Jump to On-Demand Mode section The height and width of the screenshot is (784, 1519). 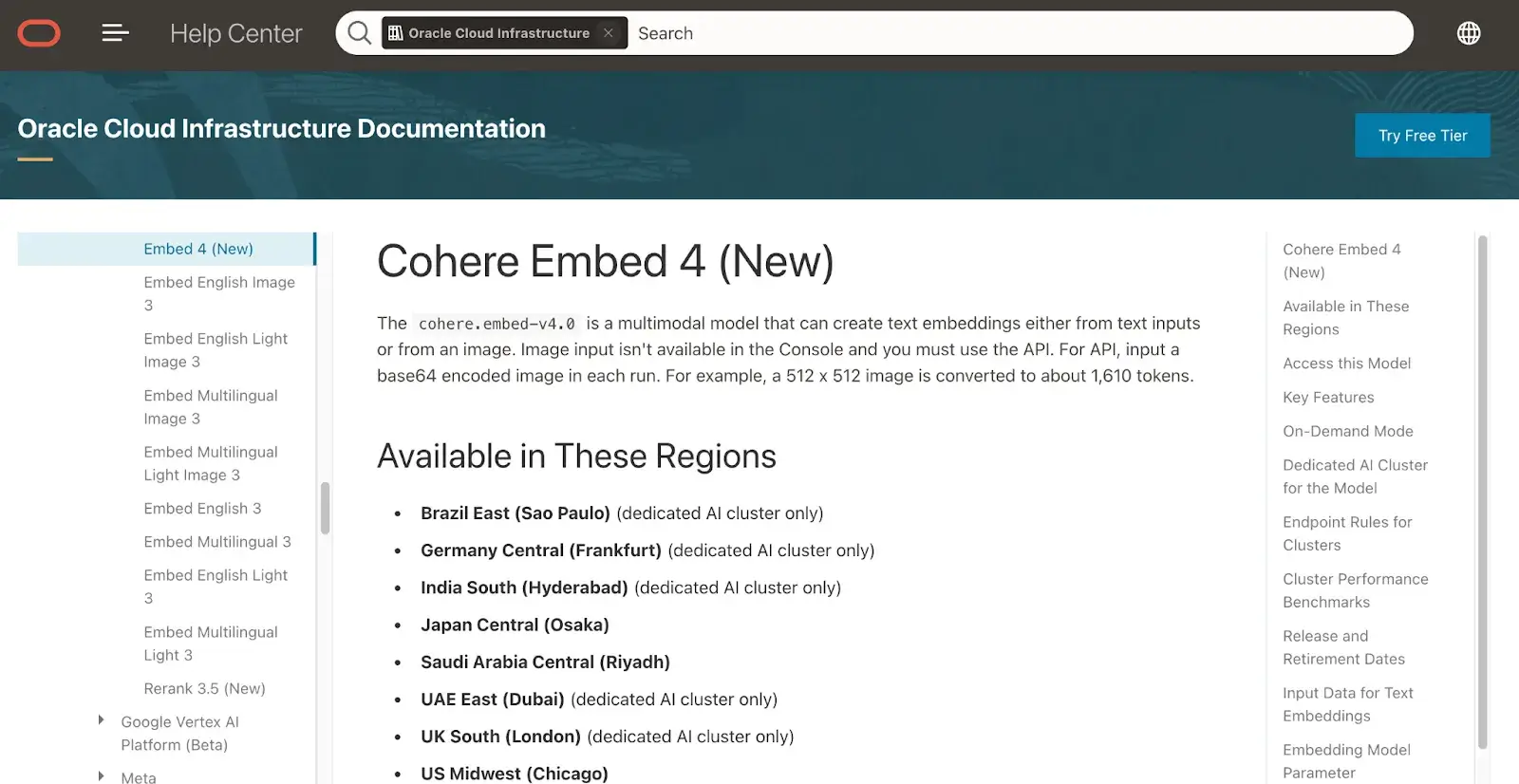pyautogui.click(x=1347, y=431)
